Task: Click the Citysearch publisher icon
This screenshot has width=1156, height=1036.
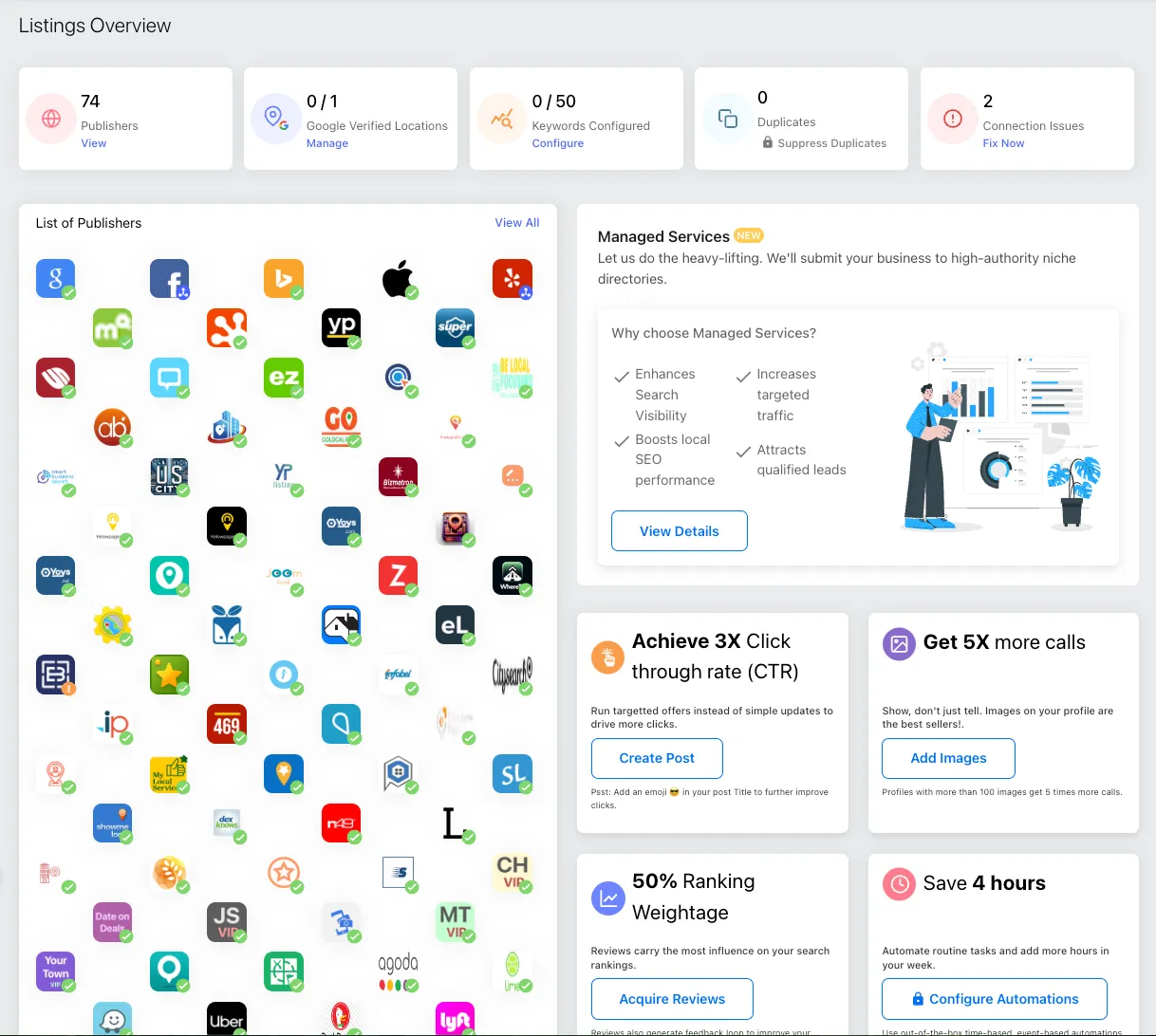Action: click(512, 674)
